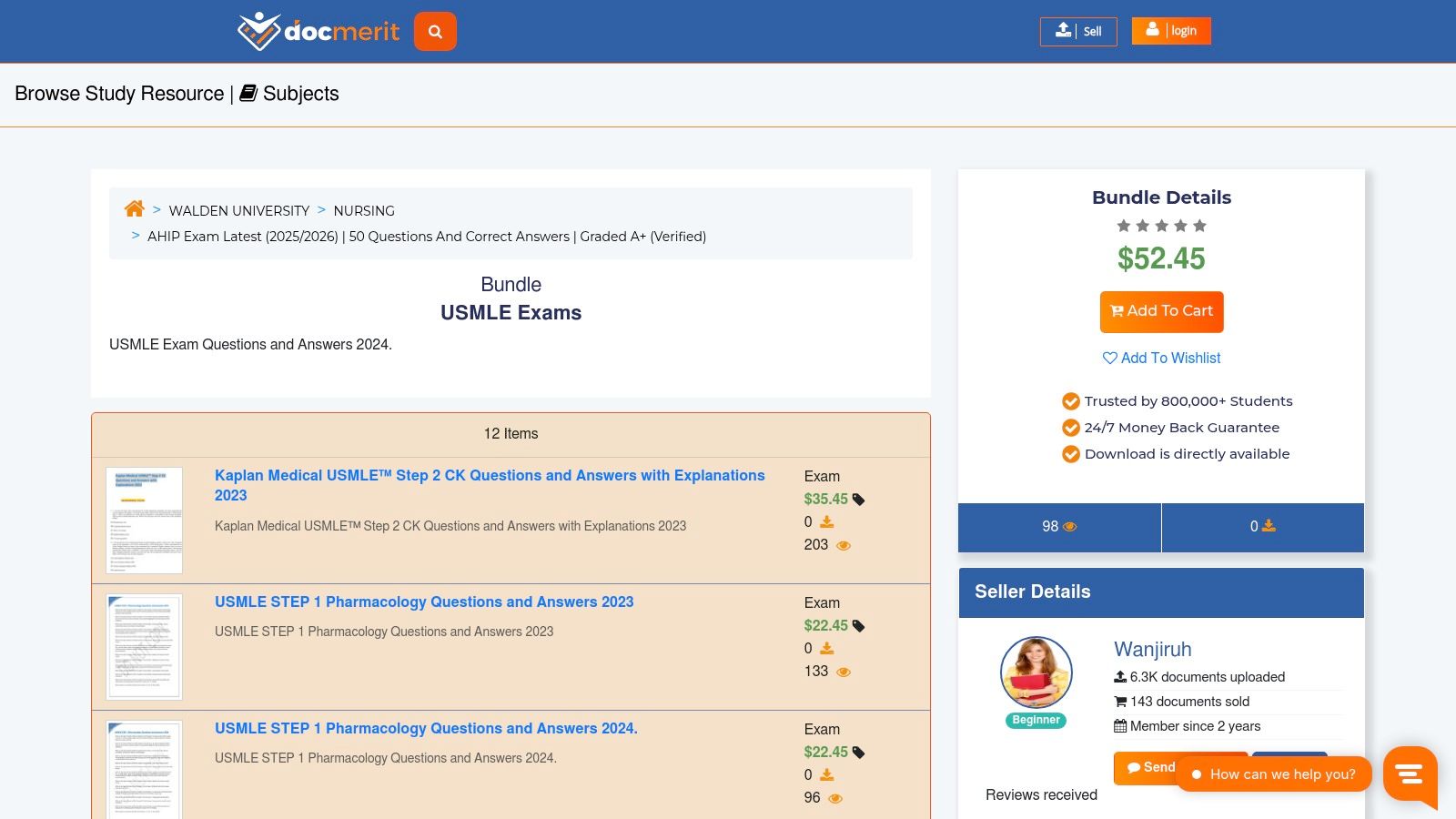
Task: Click 'Member since 2 years' text
Action: (1195, 726)
